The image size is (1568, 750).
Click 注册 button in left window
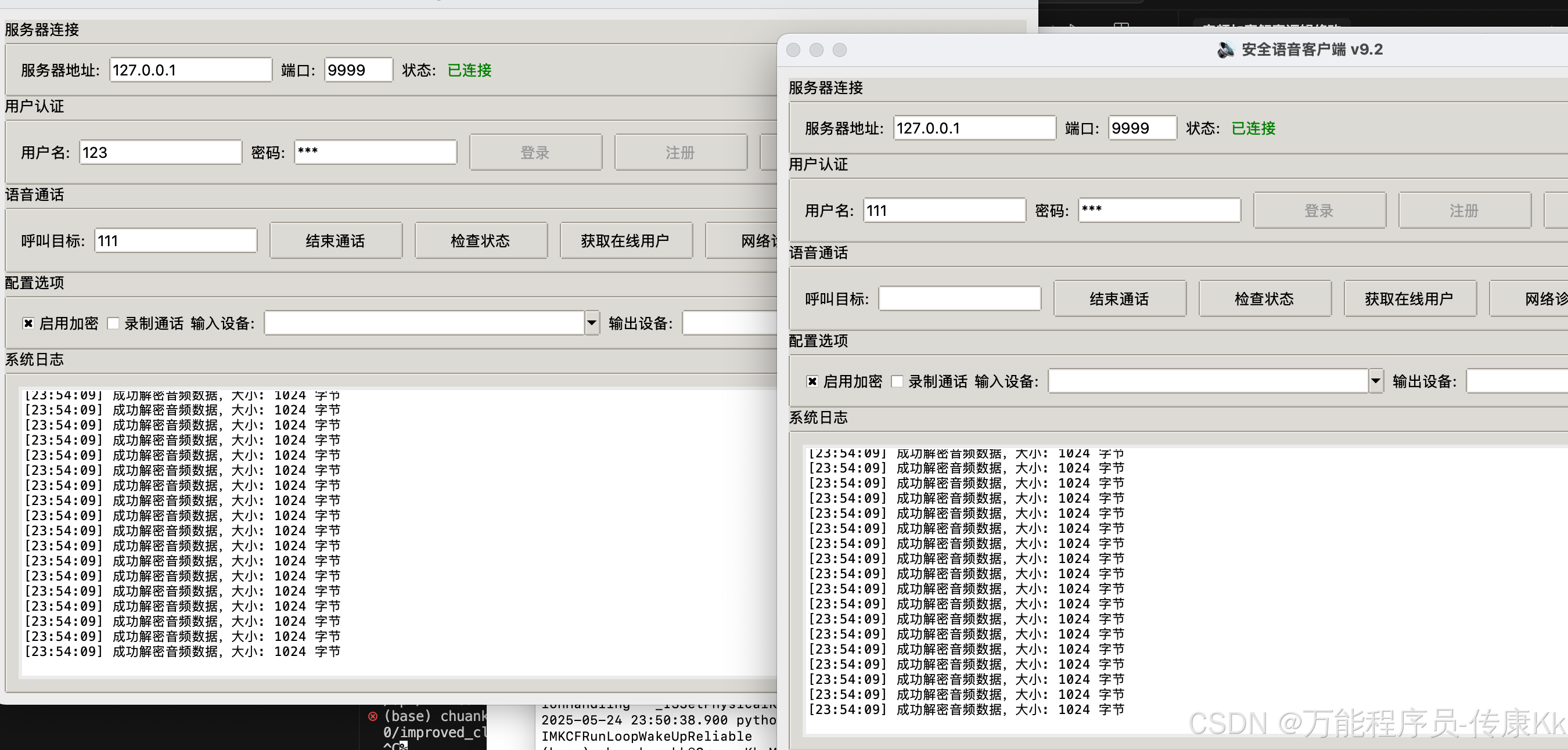click(680, 153)
